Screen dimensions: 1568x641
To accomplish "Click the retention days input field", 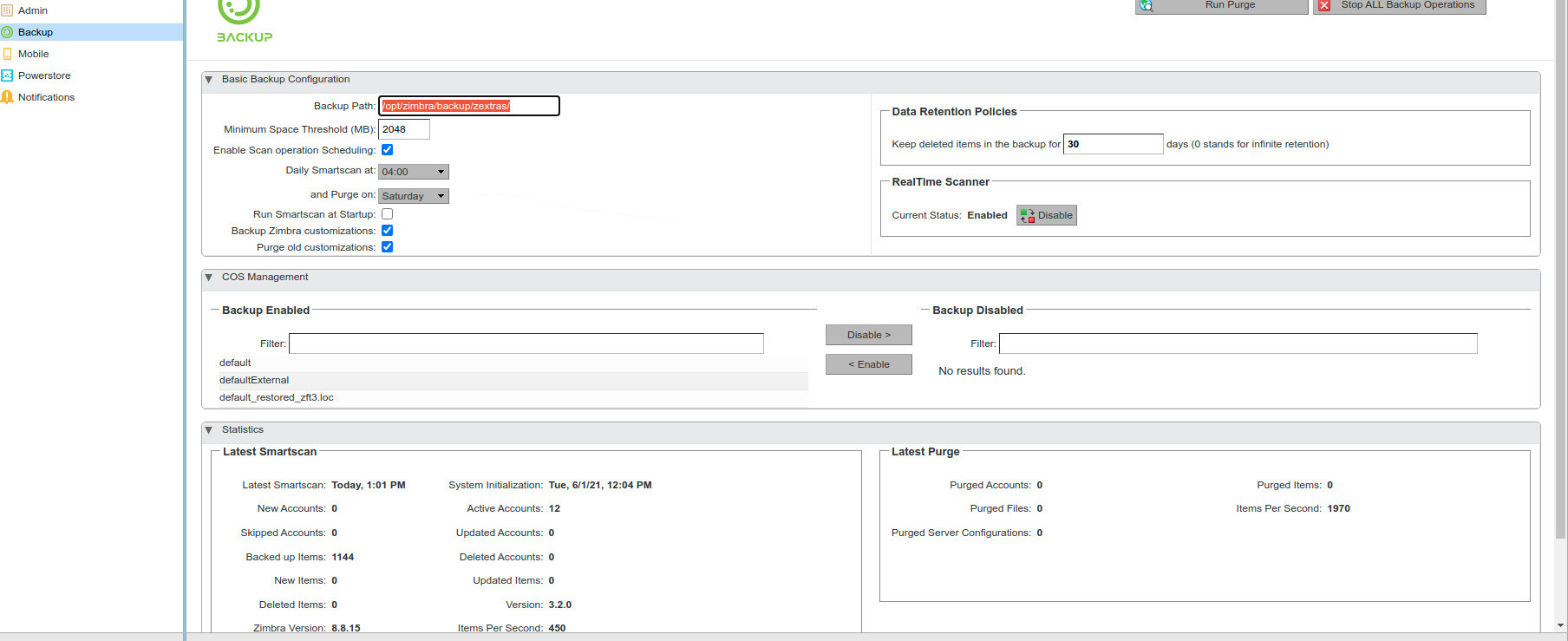I will click(x=1114, y=144).
